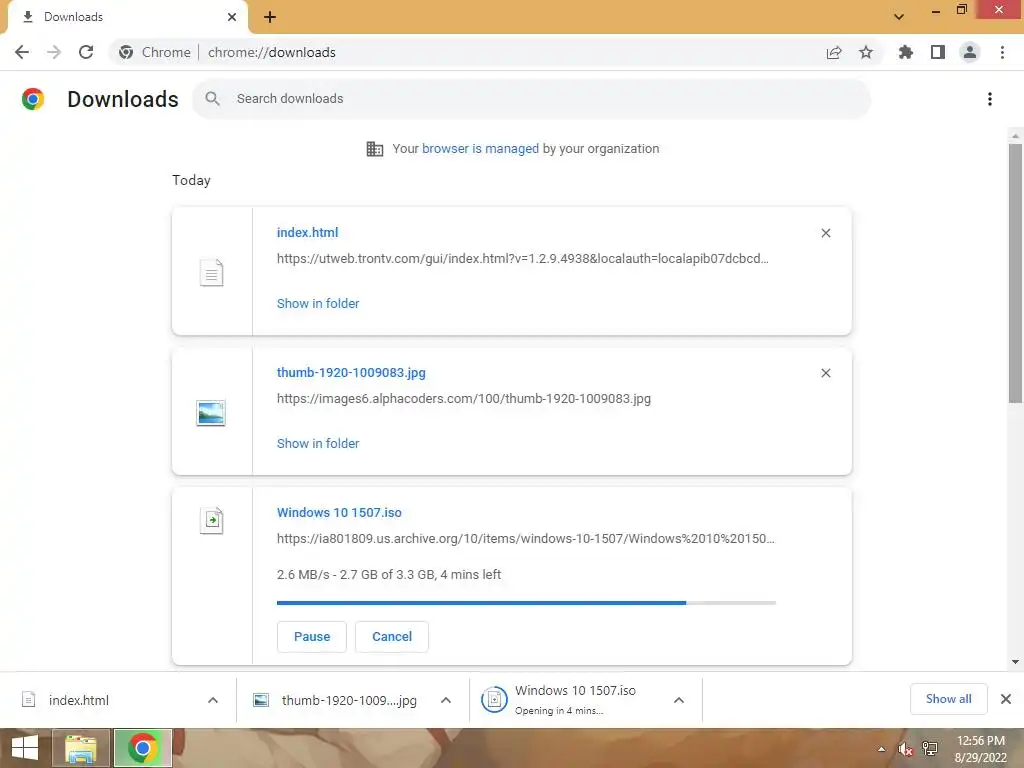
Task: Go back using the browser back arrow
Action: tap(22, 52)
